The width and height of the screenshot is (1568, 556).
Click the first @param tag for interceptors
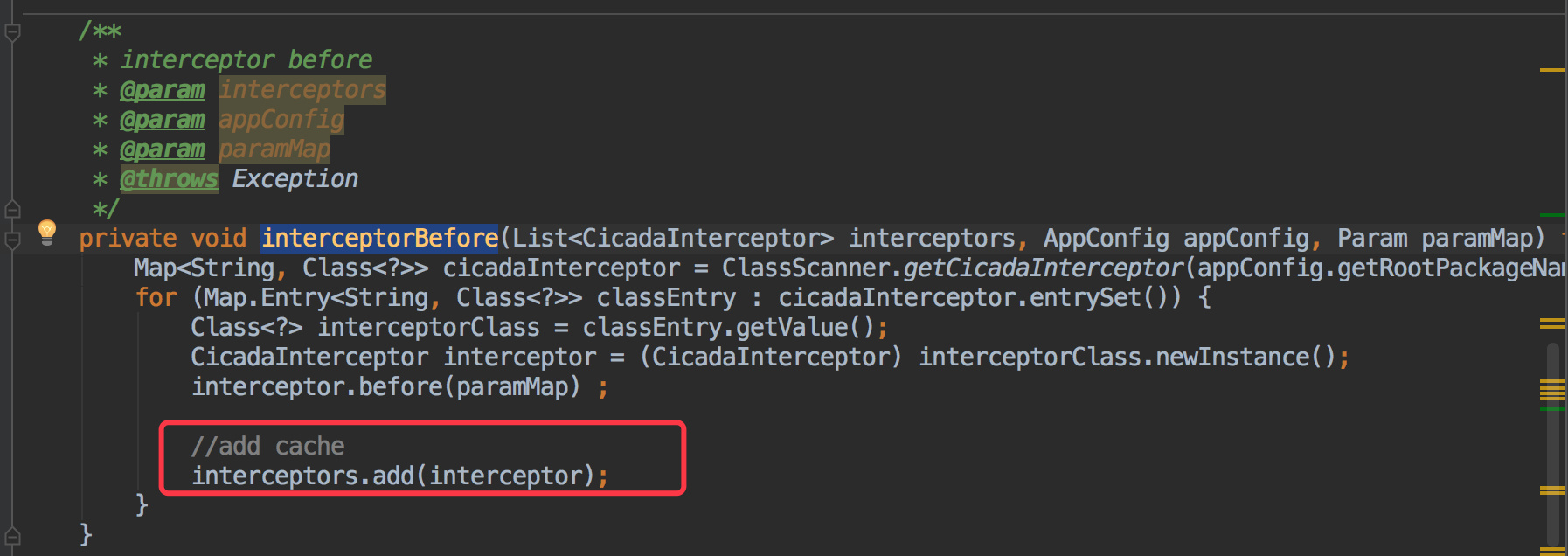[163, 90]
